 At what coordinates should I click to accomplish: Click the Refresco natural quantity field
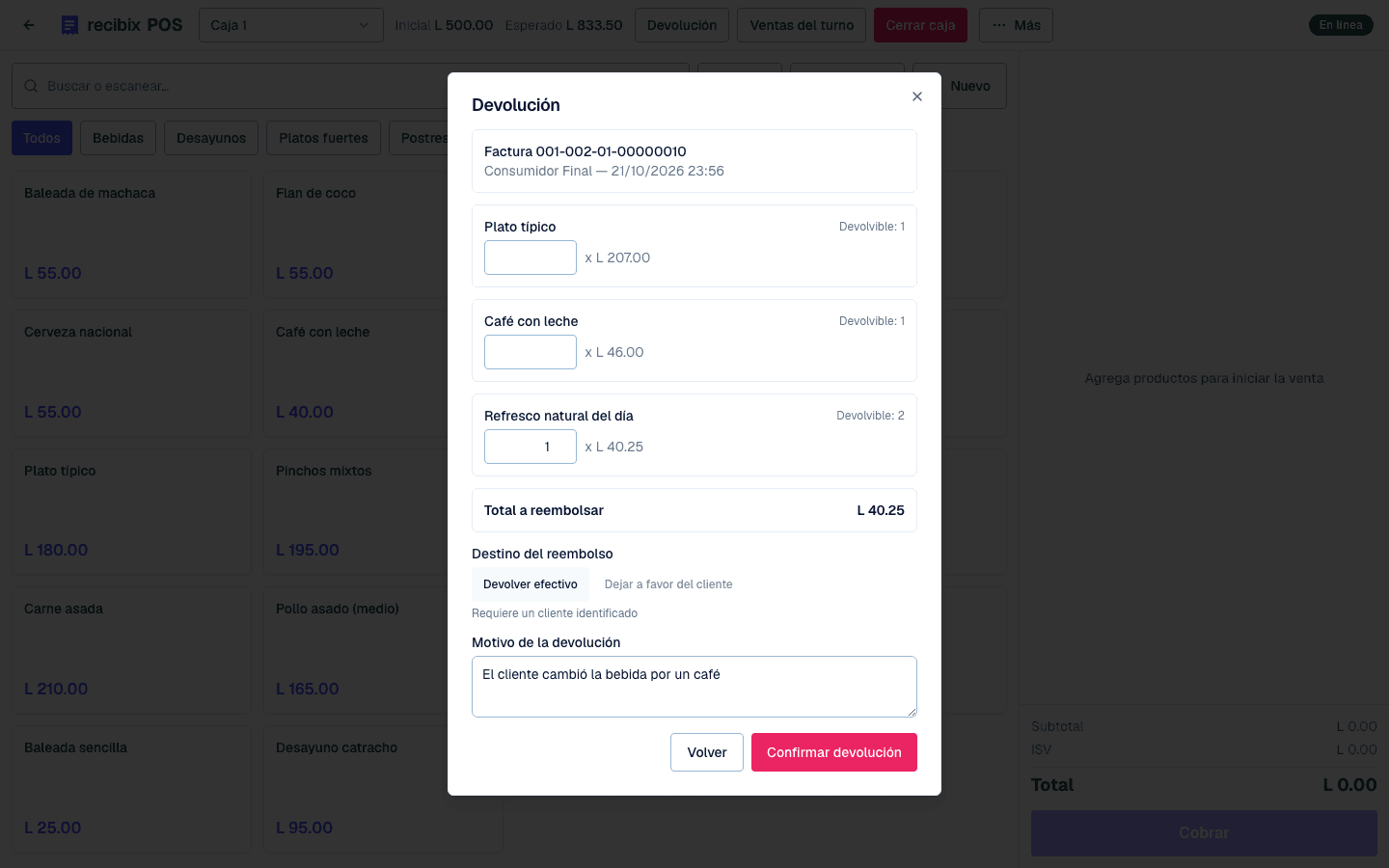531,447
